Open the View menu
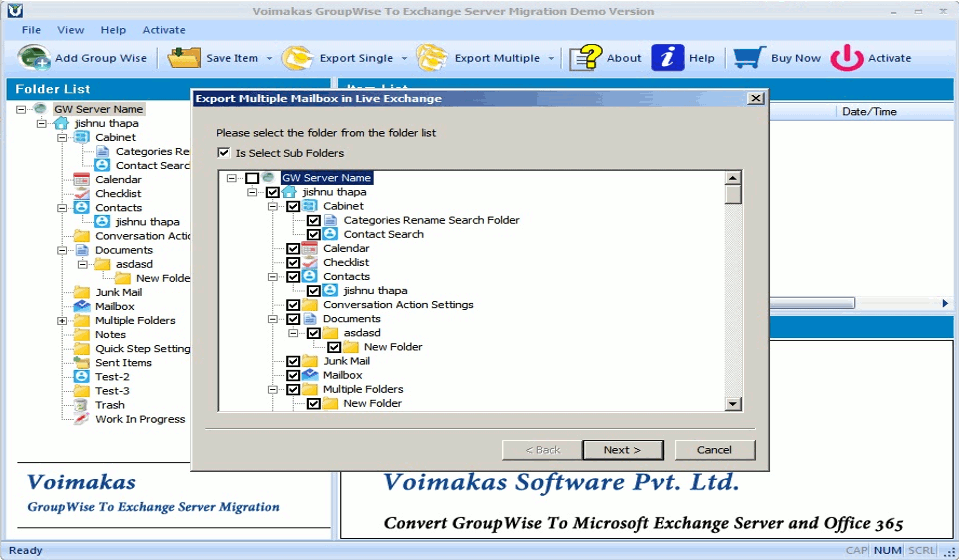This screenshot has width=959, height=560. tap(70, 29)
